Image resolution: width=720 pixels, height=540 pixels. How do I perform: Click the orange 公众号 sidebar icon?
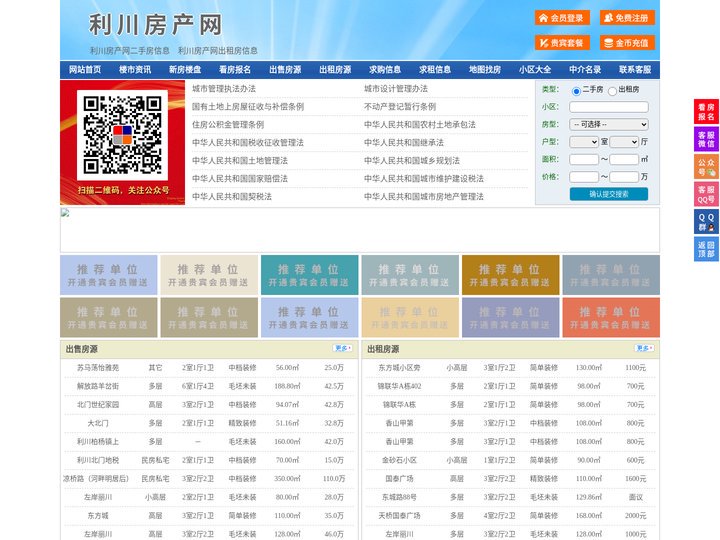coord(706,167)
